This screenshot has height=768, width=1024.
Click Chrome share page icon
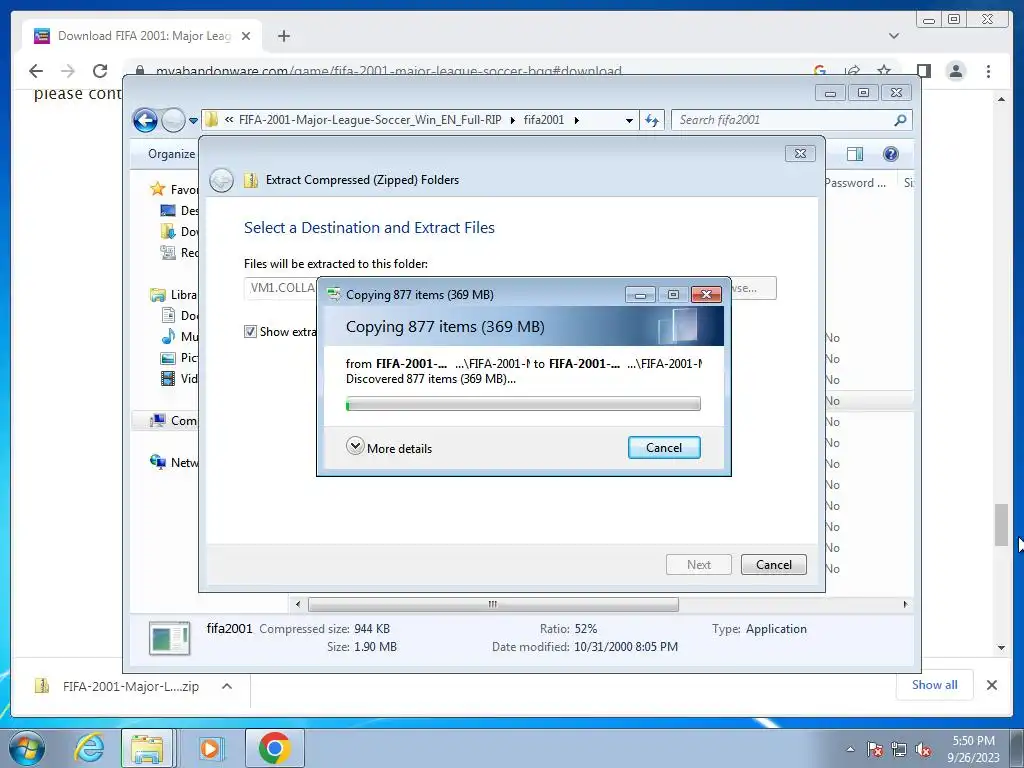click(852, 71)
